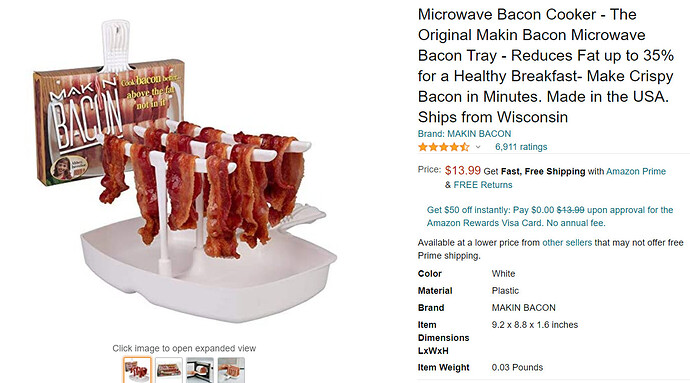The width and height of the screenshot is (690, 383).
Task: Expand the ratings breakdown chevron
Action: 478,147
